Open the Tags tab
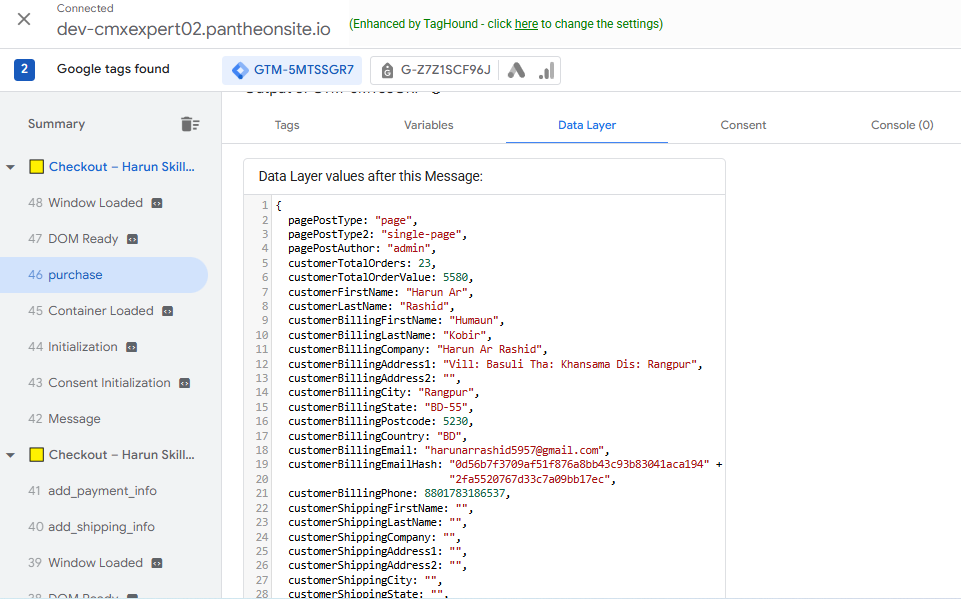The image size is (961, 599). pyautogui.click(x=287, y=125)
